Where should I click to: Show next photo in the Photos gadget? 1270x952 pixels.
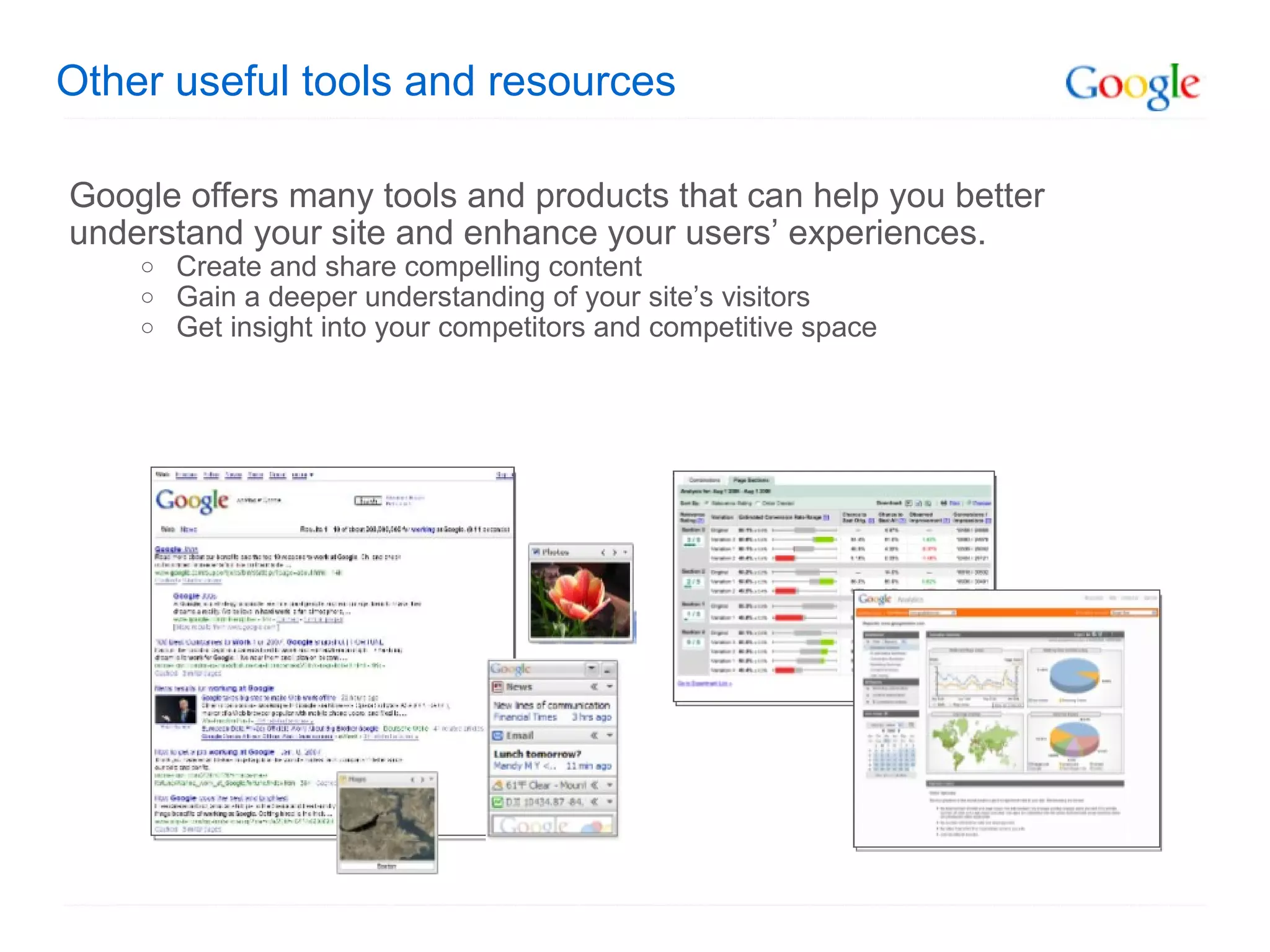click(615, 552)
